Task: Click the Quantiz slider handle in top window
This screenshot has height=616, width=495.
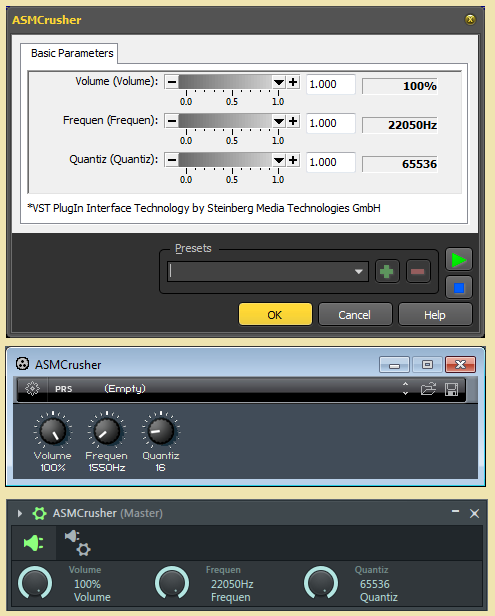Action: (x=279, y=160)
